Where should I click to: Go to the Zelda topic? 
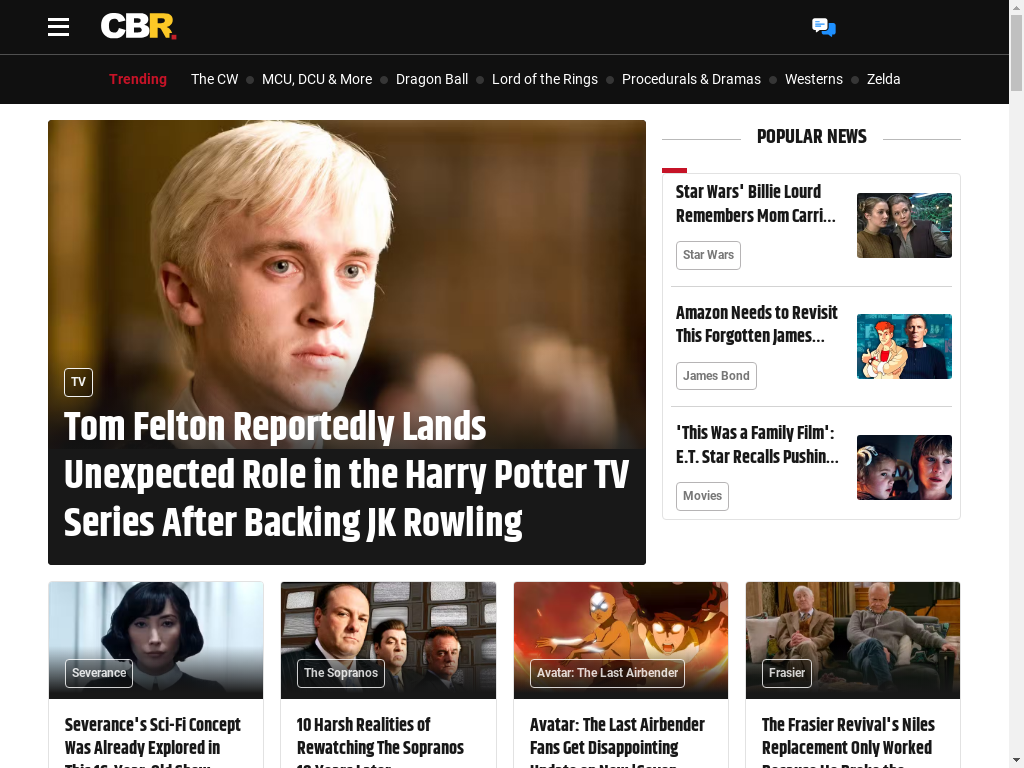pyautogui.click(x=884, y=79)
